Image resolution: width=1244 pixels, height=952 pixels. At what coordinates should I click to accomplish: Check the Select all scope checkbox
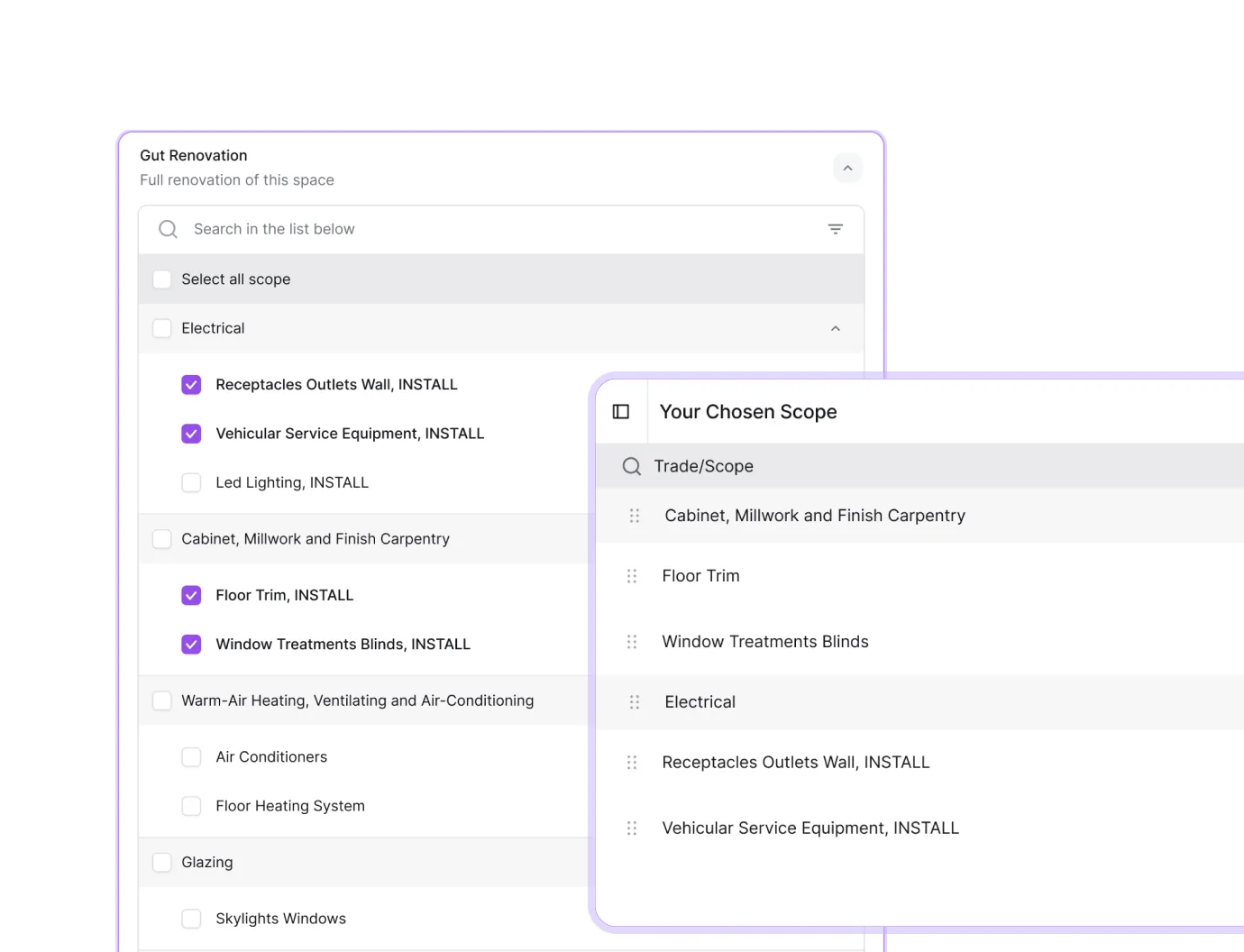pyautogui.click(x=162, y=279)
